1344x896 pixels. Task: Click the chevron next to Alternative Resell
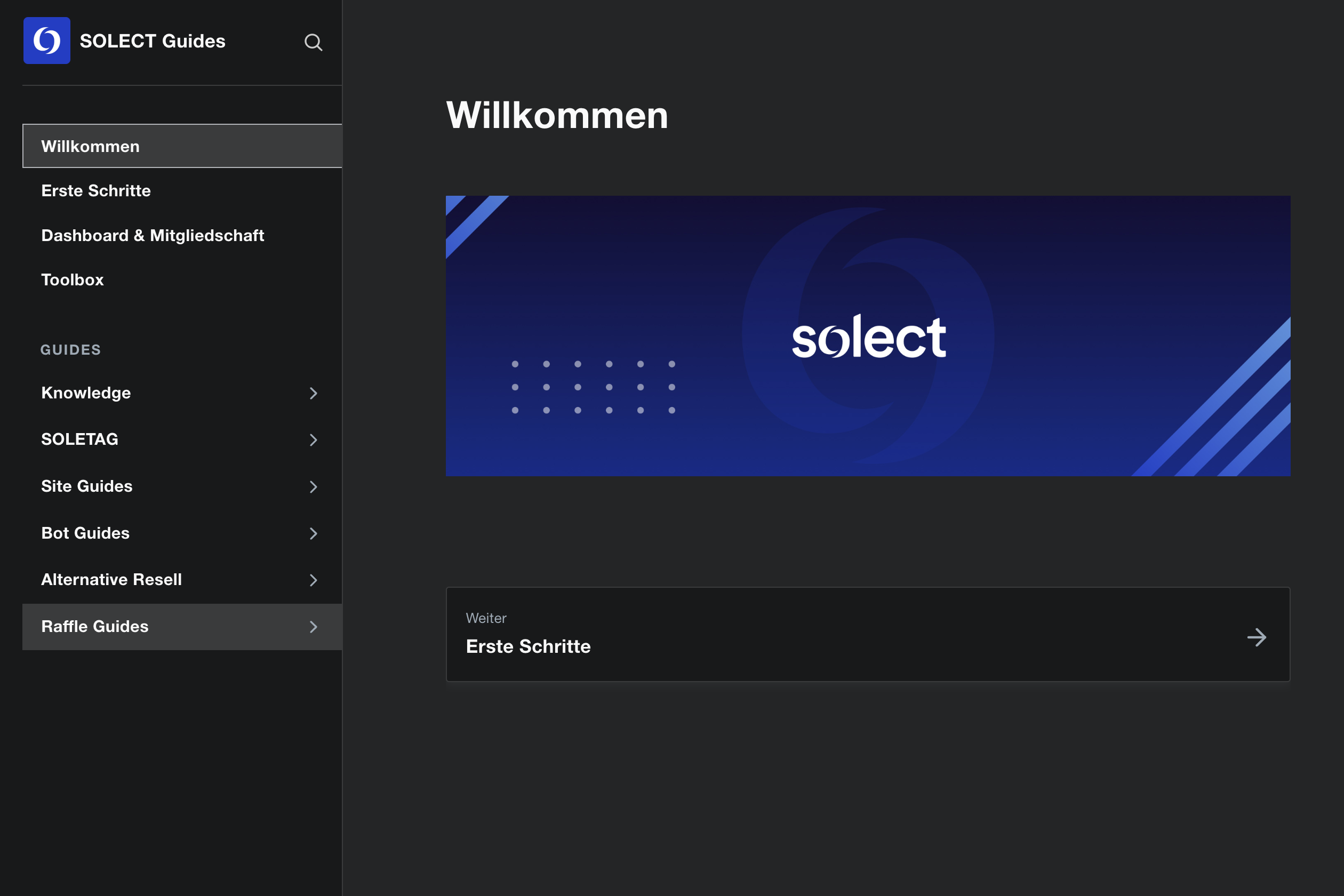[313, 580]
